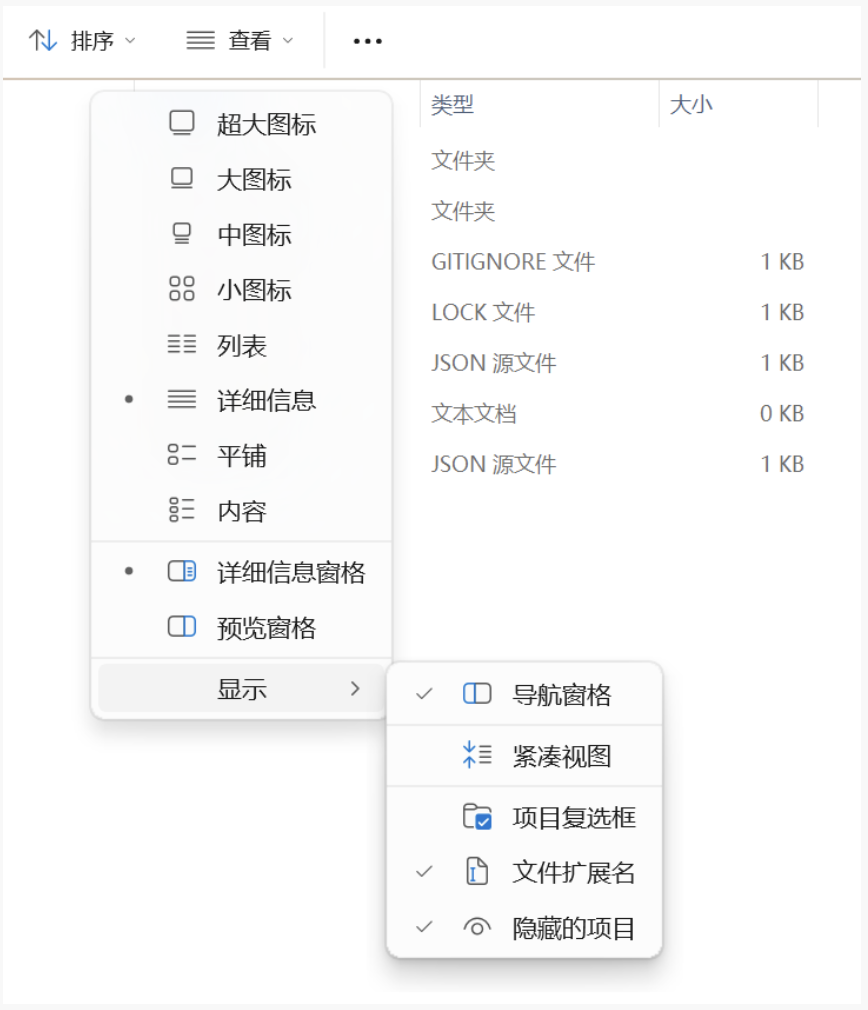Open the 查看 (view) dropdown
Screen dimensions: 868x1010
tap(237, 40)
